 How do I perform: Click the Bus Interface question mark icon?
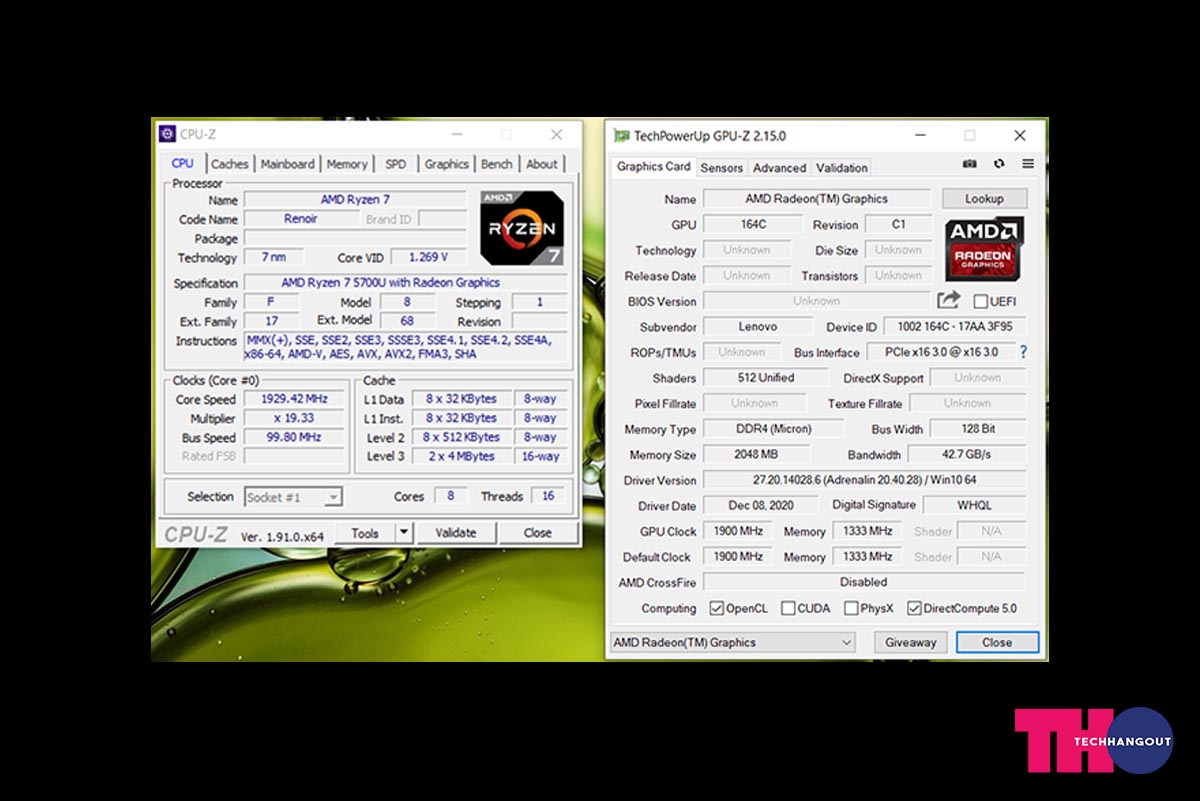pos(1023,352)
